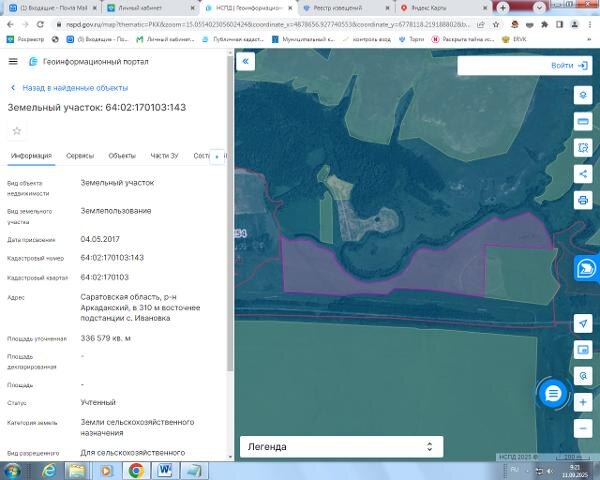
Task: Click the map search input field
Action: [503, 65]
